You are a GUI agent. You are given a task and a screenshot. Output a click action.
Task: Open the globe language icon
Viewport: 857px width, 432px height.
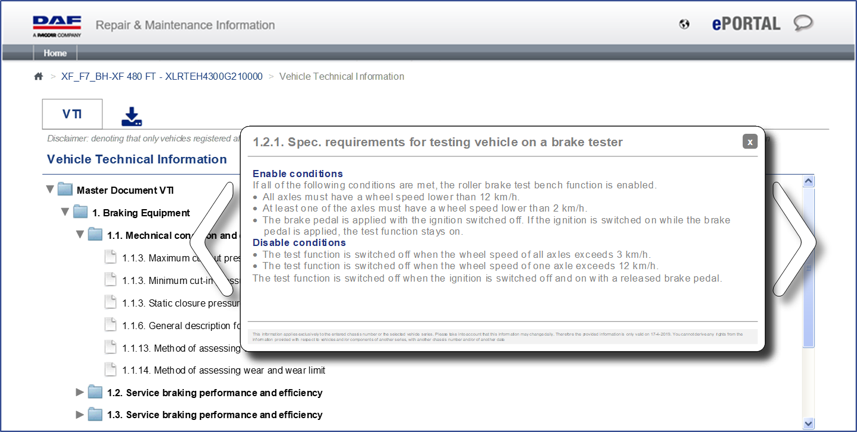coord(684,24)
